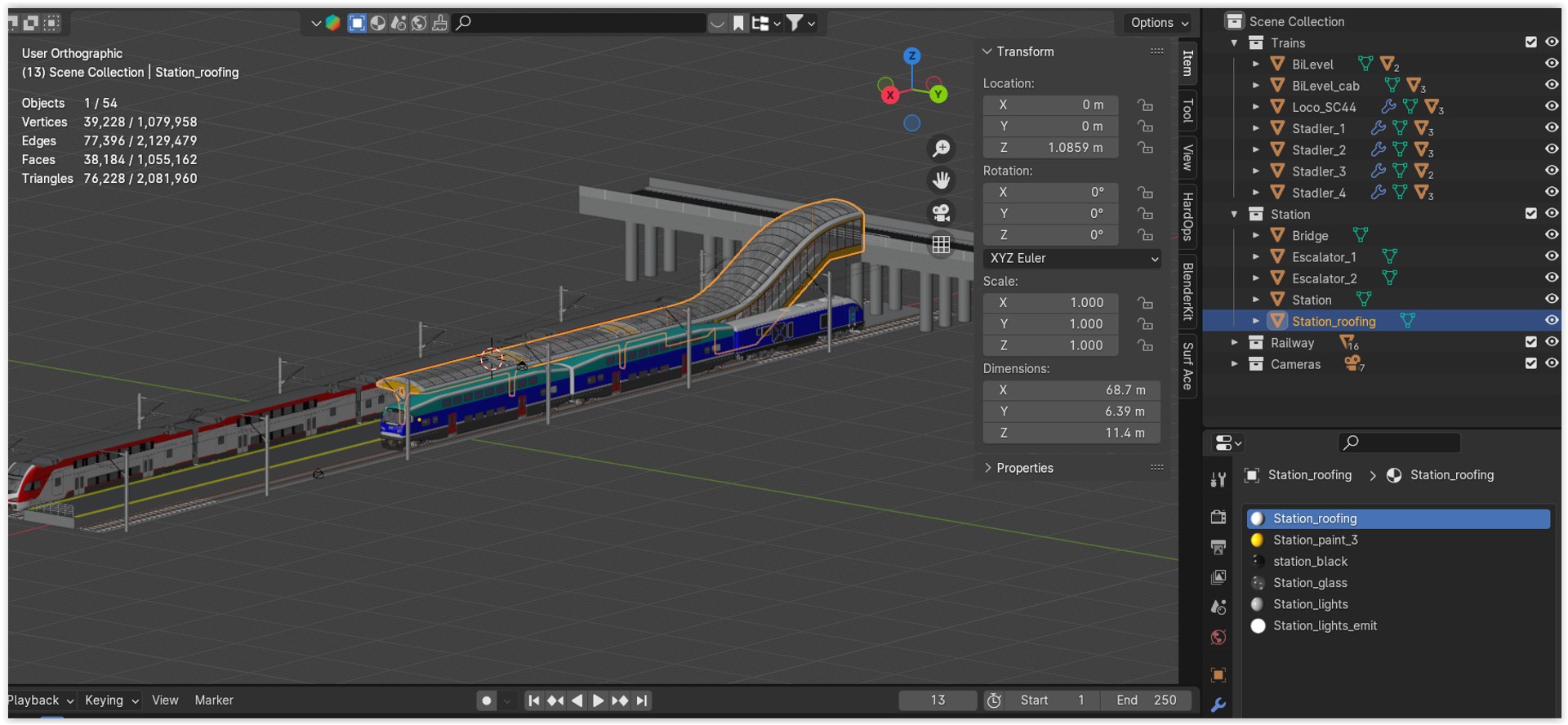Hide BiLevel_cab with its eye icon

1552,85
